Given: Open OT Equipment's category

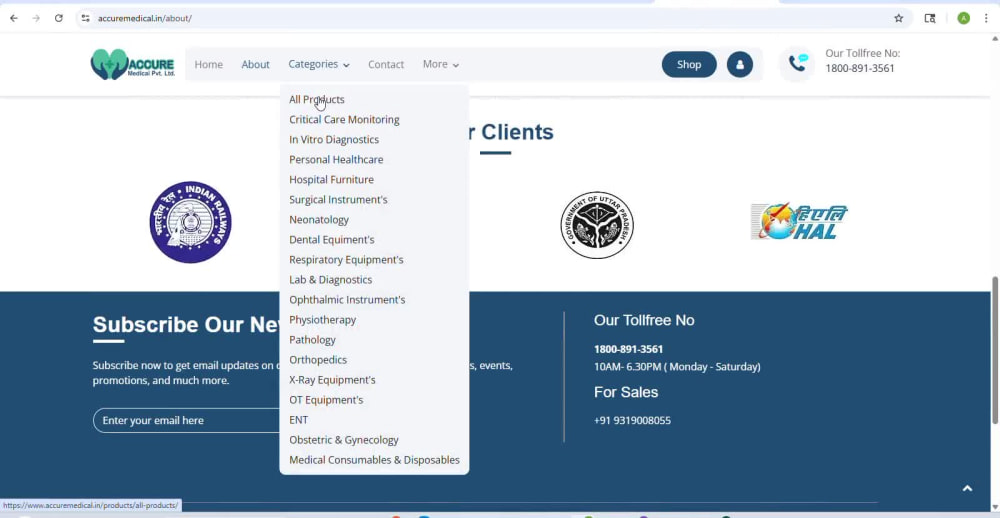Looking at the screenshot, I should click(326, 400).
